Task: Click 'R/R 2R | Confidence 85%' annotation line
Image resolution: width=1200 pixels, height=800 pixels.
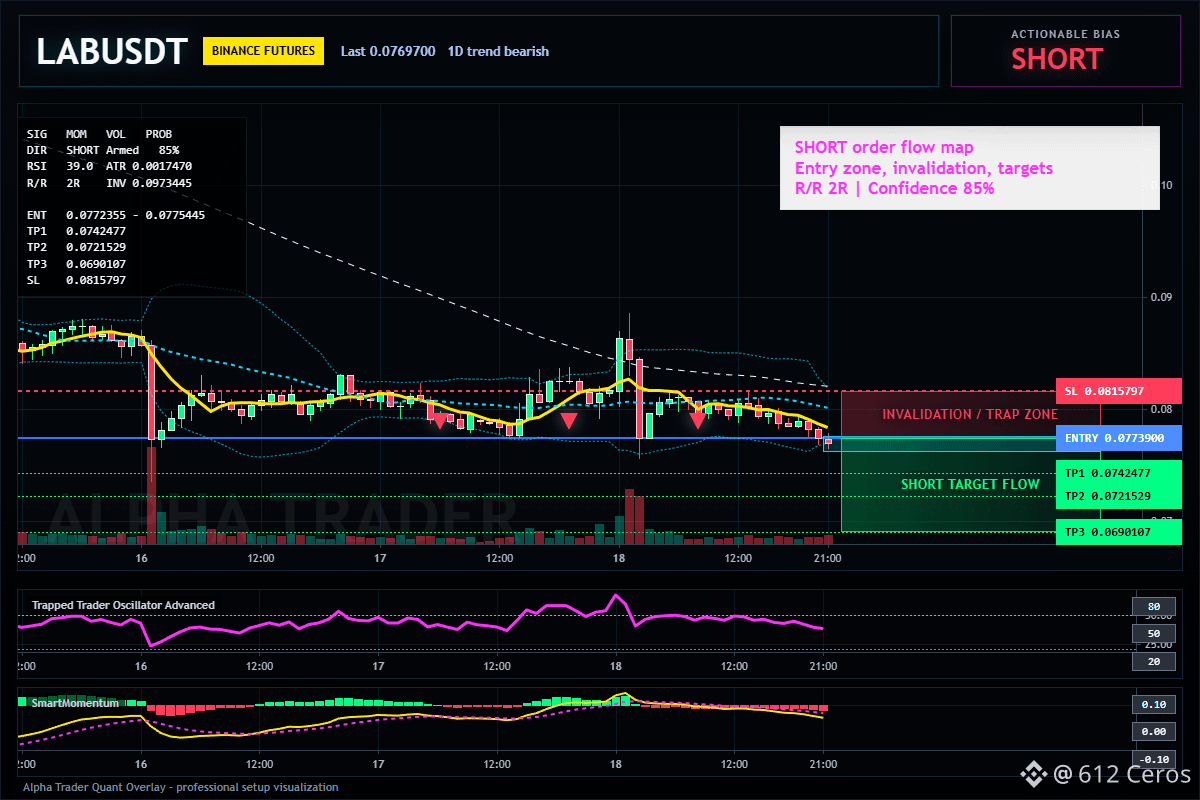Action: tap(894, 188)
